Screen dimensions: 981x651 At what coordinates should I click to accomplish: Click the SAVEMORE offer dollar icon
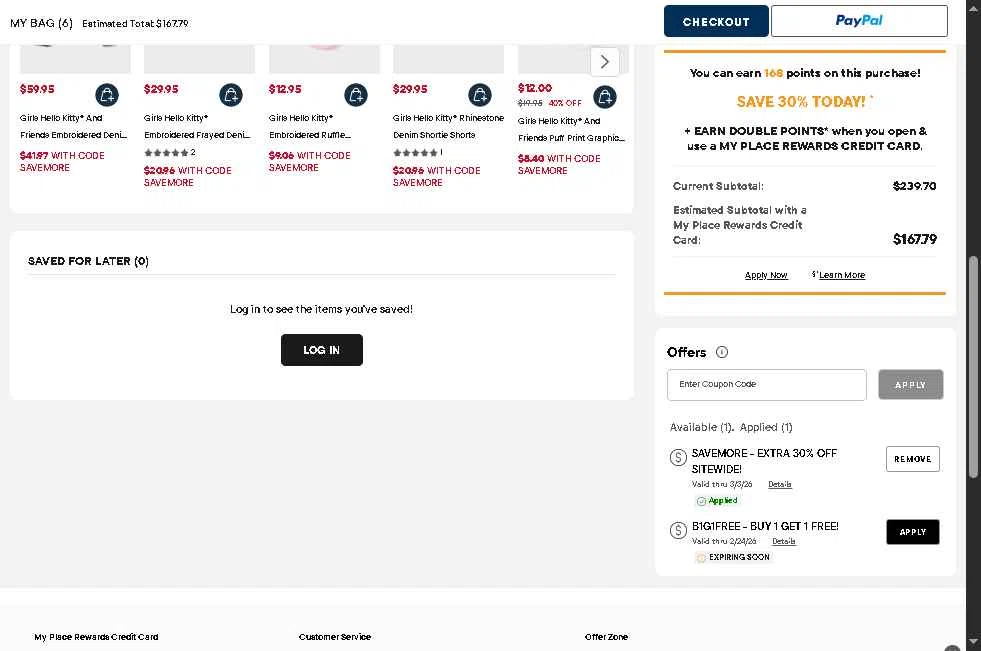(x=678, y=457)
